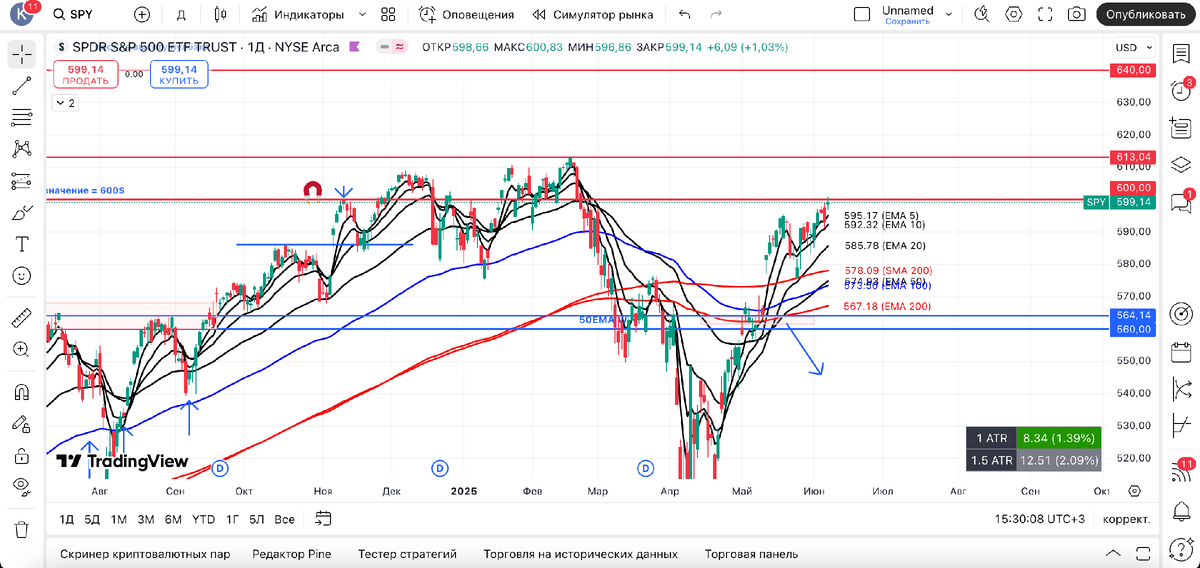Select the 1М date range

click(x=118, y=519)
